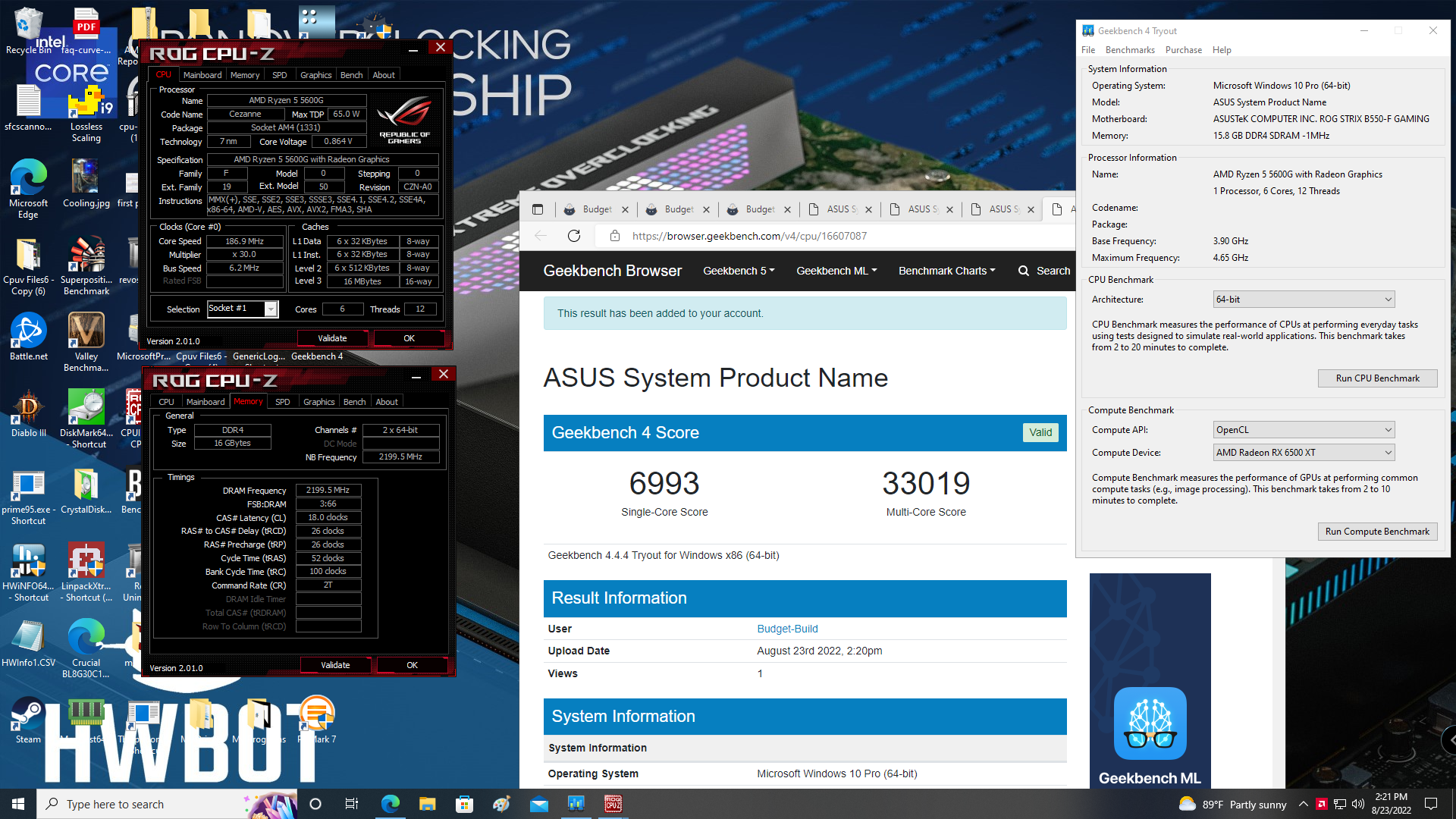Open File Explorer from the taskbar

click(427, 804)
